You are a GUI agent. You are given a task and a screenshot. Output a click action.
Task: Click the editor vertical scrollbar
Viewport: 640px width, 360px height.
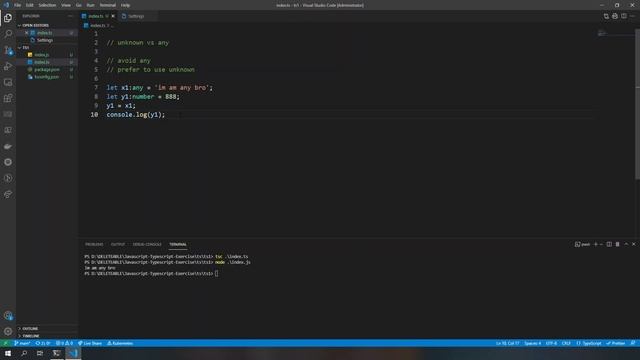[637, 104]
